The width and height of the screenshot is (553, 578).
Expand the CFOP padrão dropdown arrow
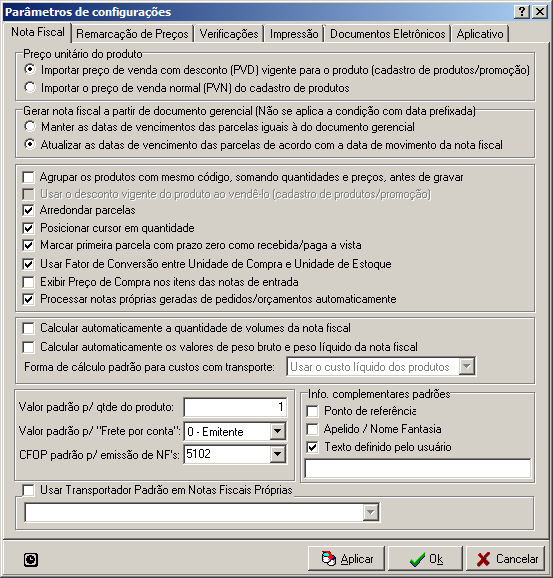277,454
